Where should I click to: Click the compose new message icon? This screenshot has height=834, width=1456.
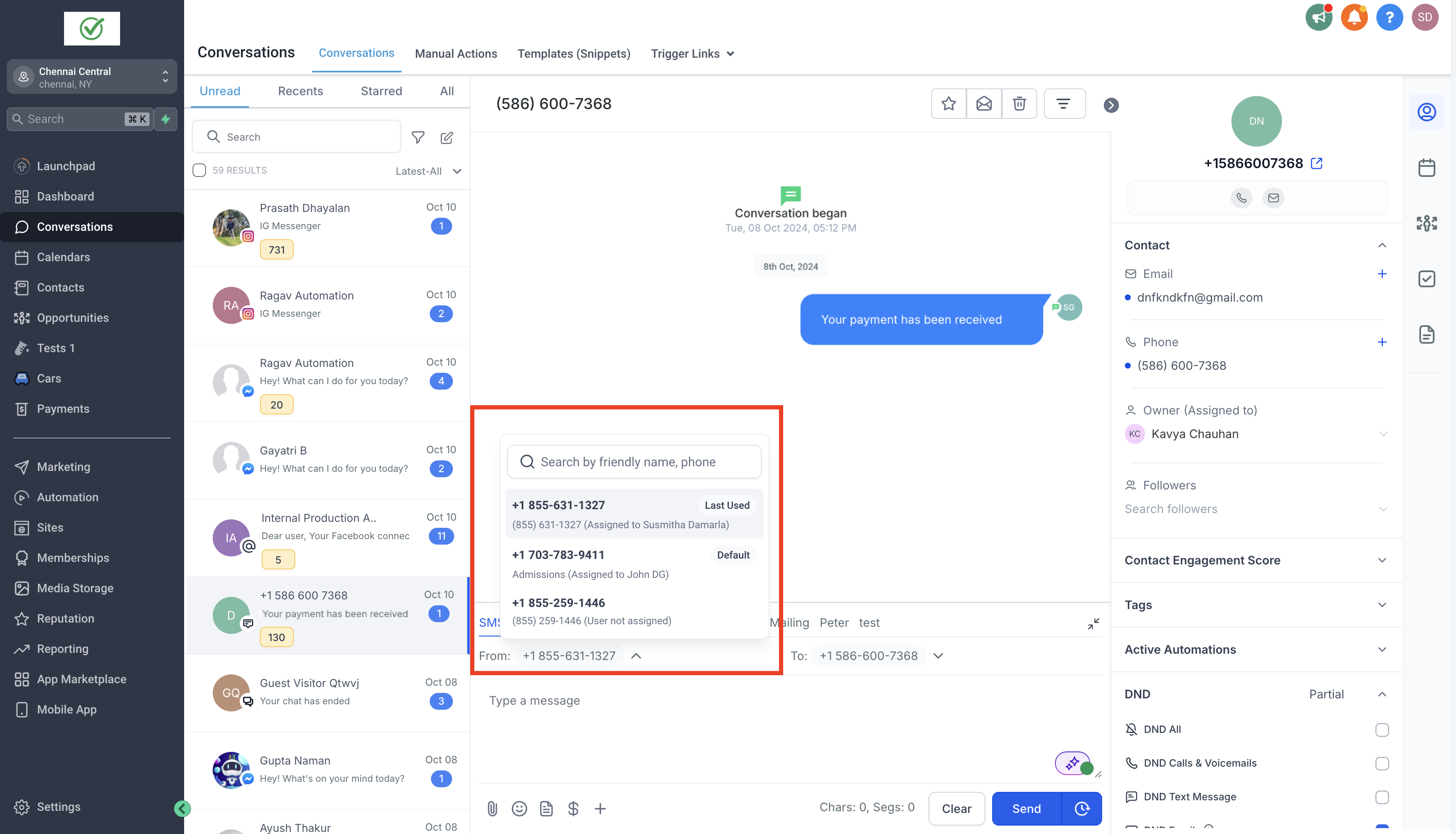pos(447,137)
